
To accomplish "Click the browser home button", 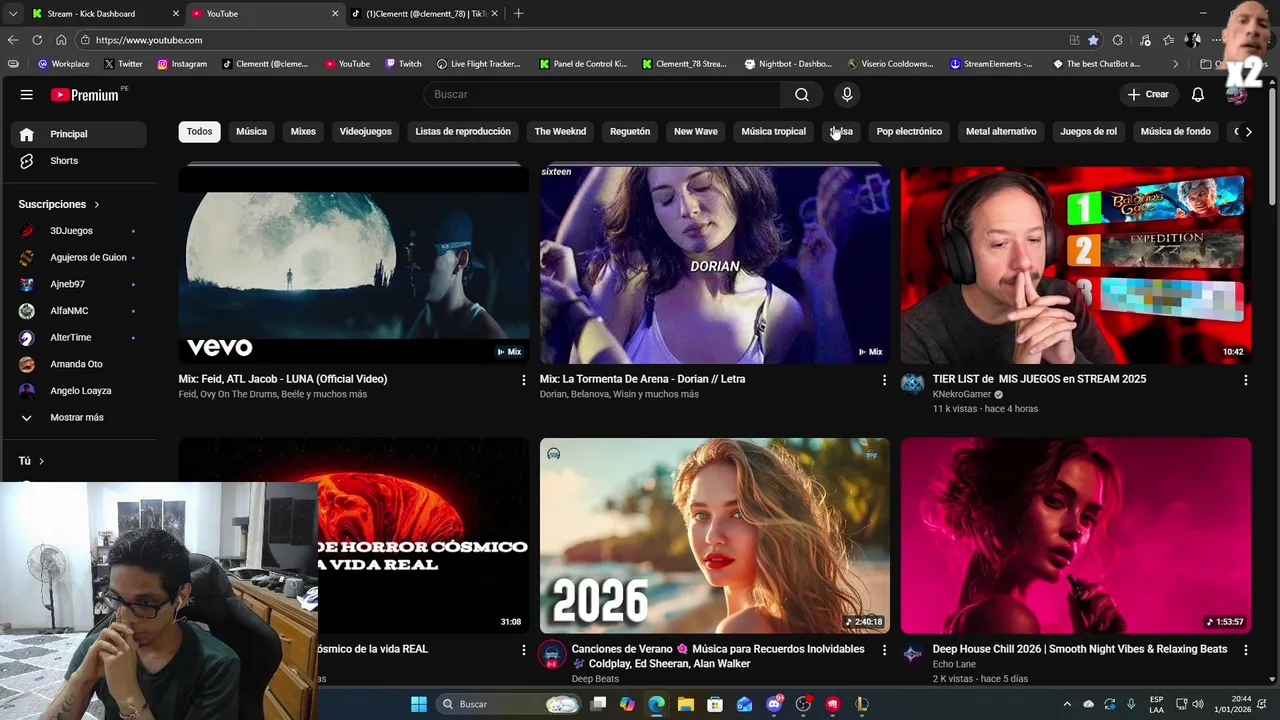I will tap(61, 40).
